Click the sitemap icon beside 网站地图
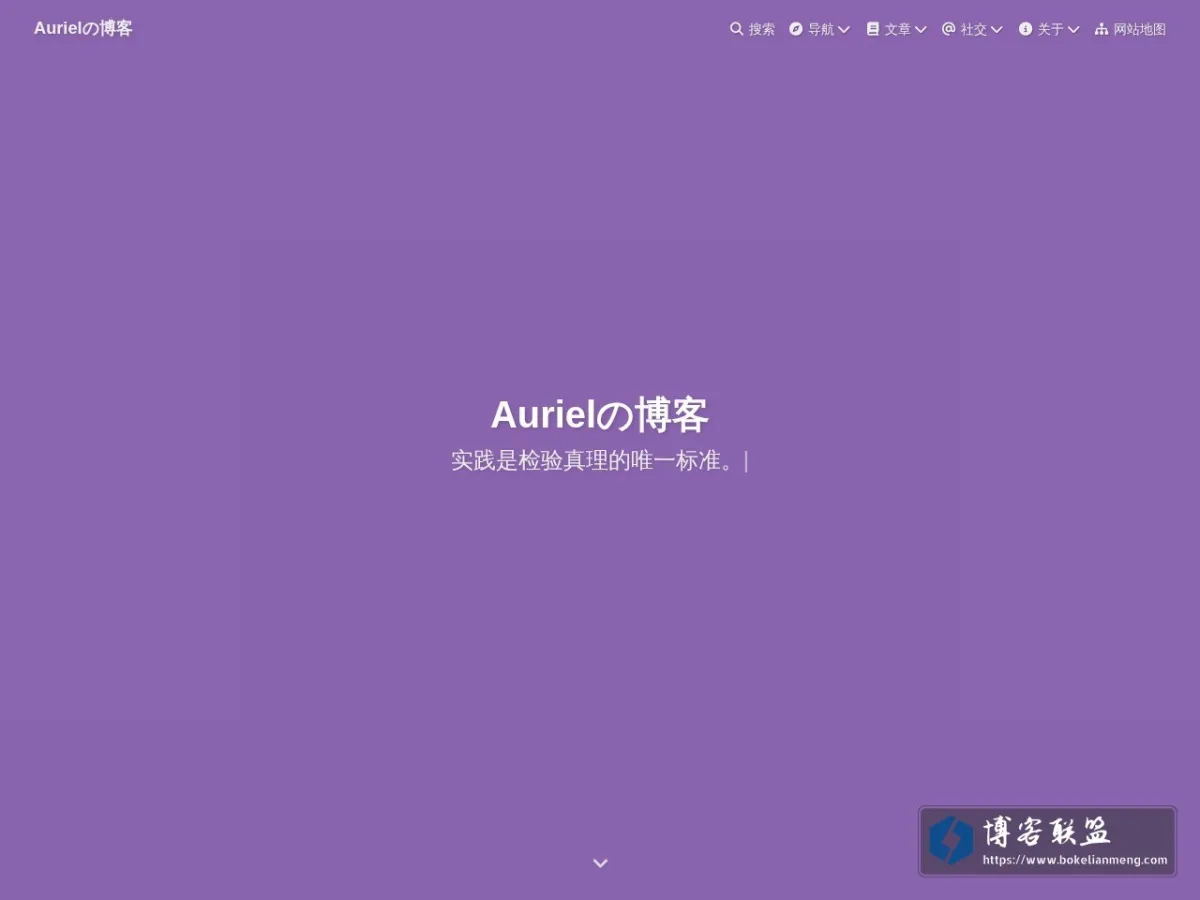The width and height of the screenshot is (1200, 900). click(1102, 29)
